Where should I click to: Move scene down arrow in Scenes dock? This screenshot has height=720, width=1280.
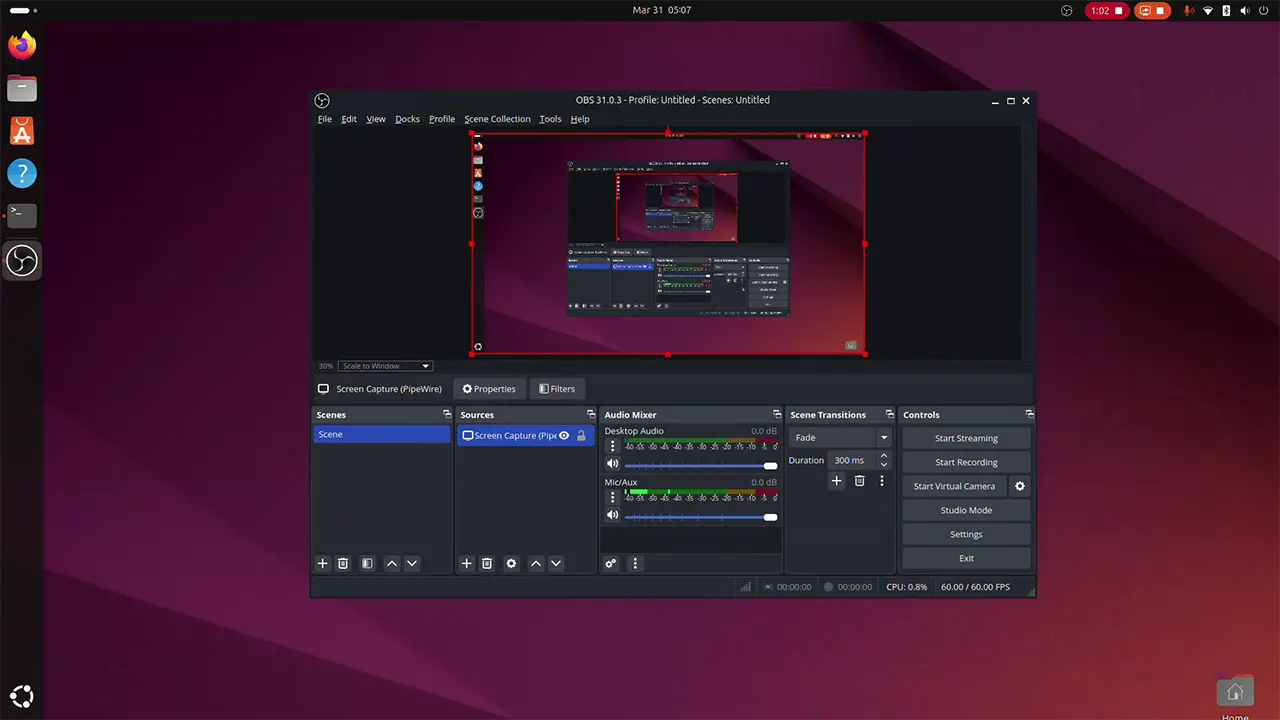tap(412, 564)
